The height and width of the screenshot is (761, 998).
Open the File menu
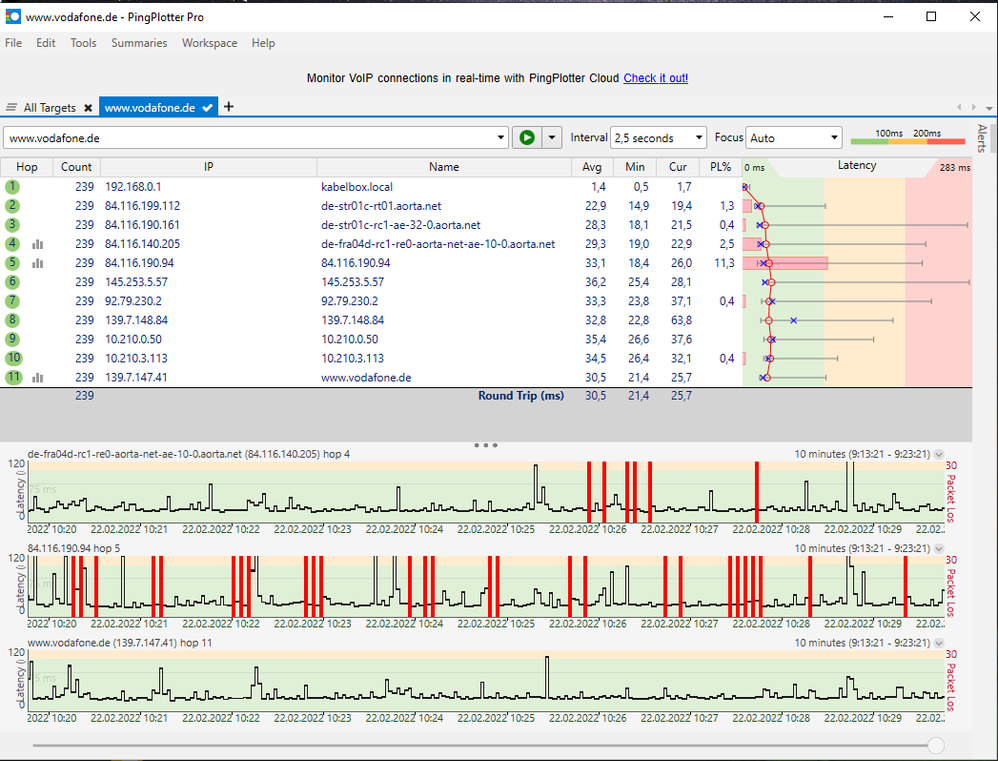13,43
